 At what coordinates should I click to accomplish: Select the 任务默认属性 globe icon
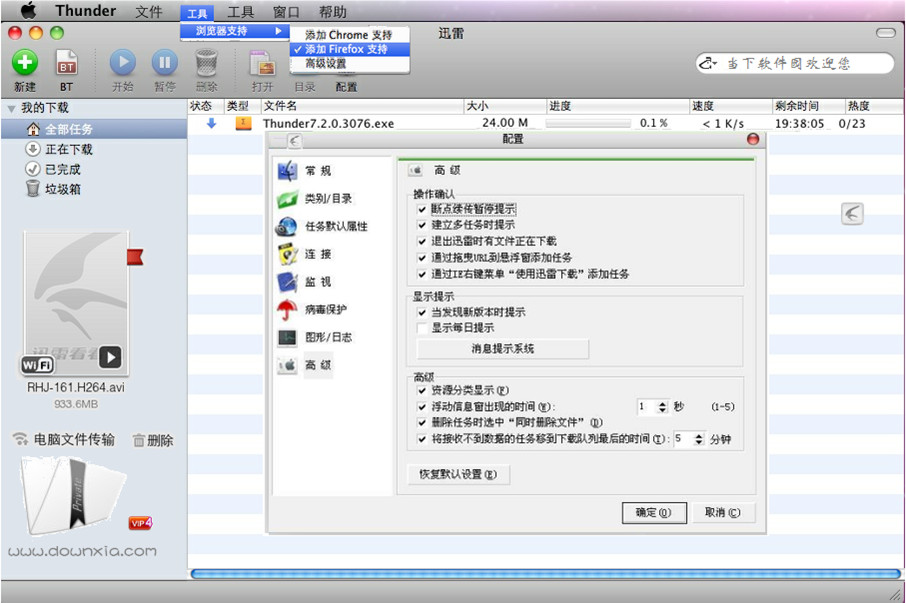click(x=287, y=226)
